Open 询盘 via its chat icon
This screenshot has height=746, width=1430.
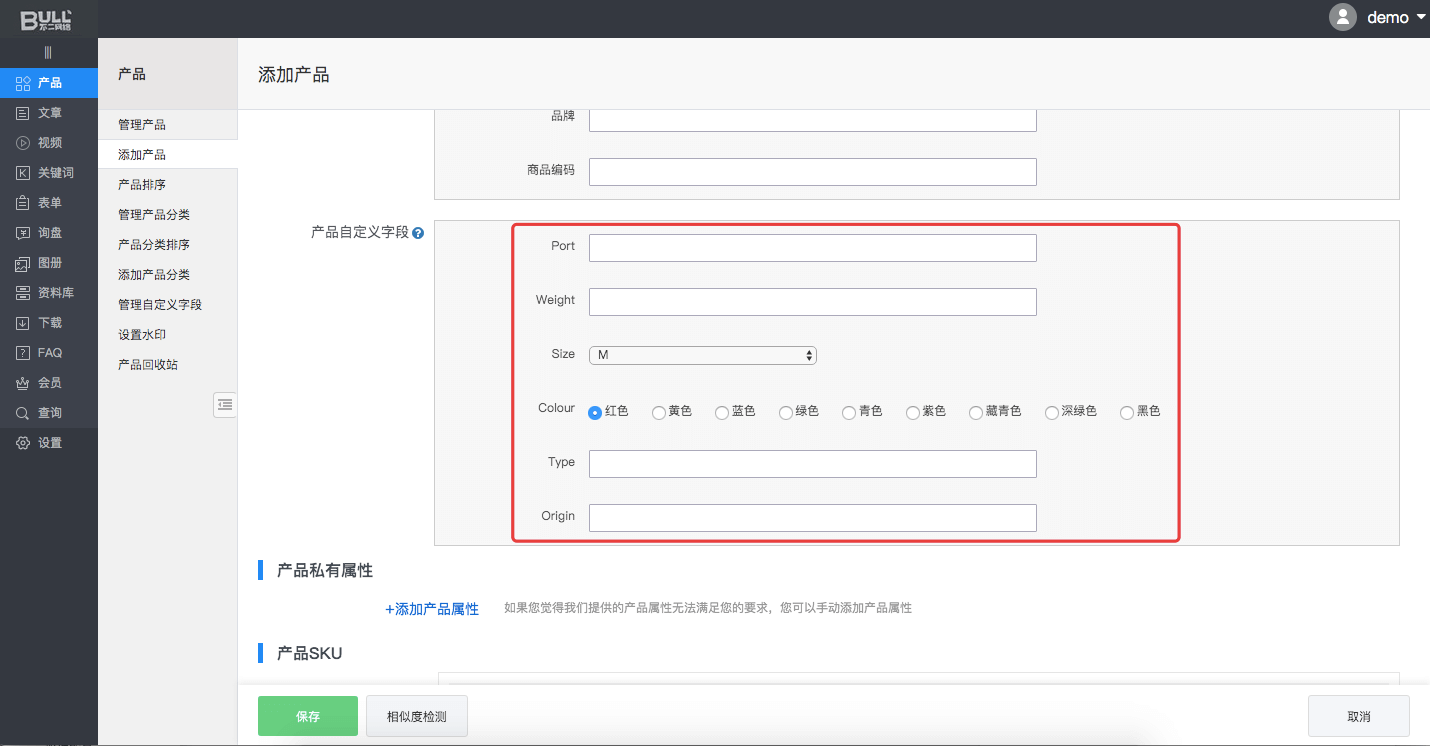(x=23, y=233)
